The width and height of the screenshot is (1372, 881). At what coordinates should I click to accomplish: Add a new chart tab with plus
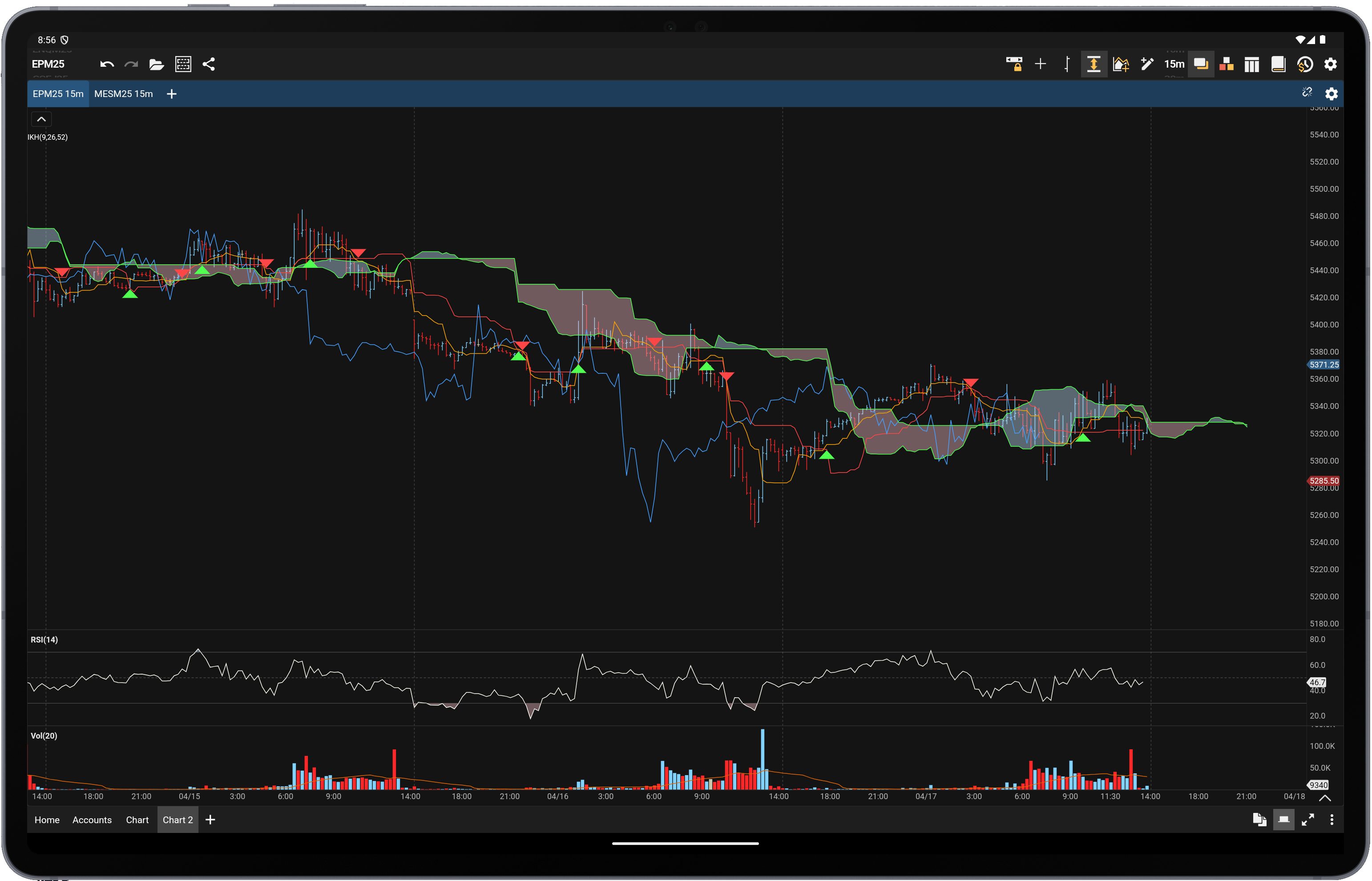tap(172, 94)
